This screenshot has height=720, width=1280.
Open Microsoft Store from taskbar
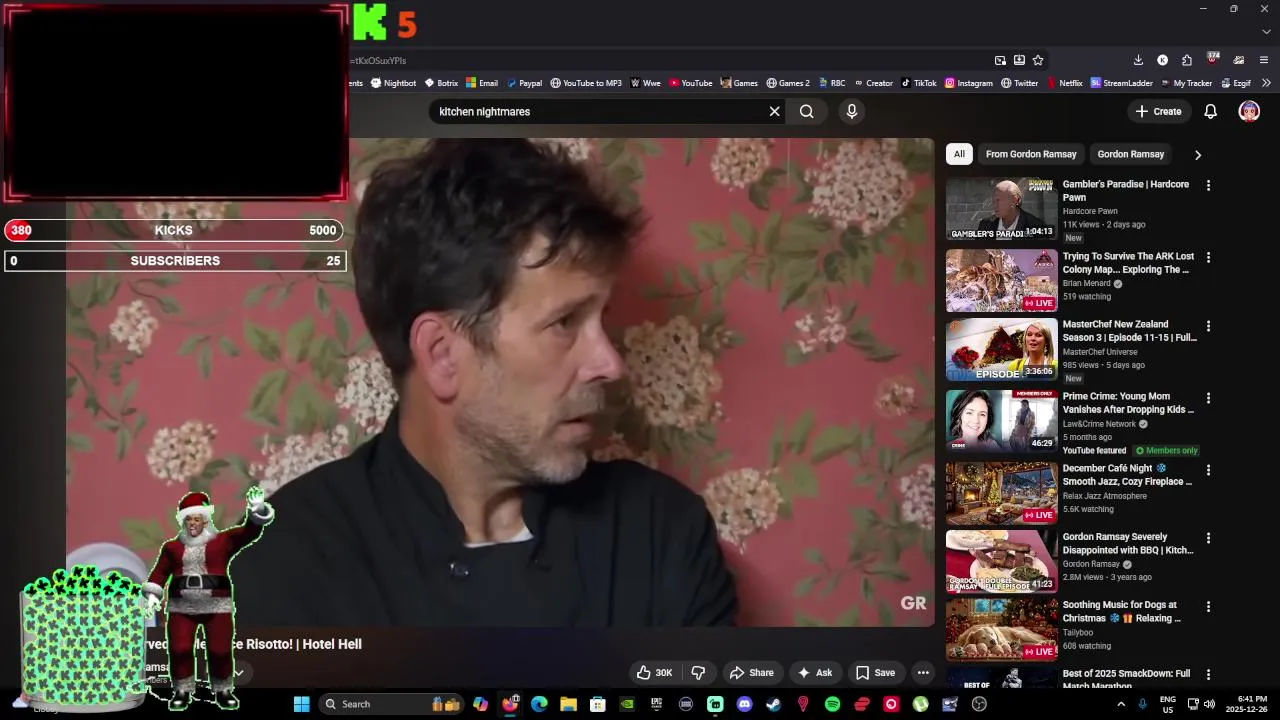pyautogui.click(x=597, y=704)
